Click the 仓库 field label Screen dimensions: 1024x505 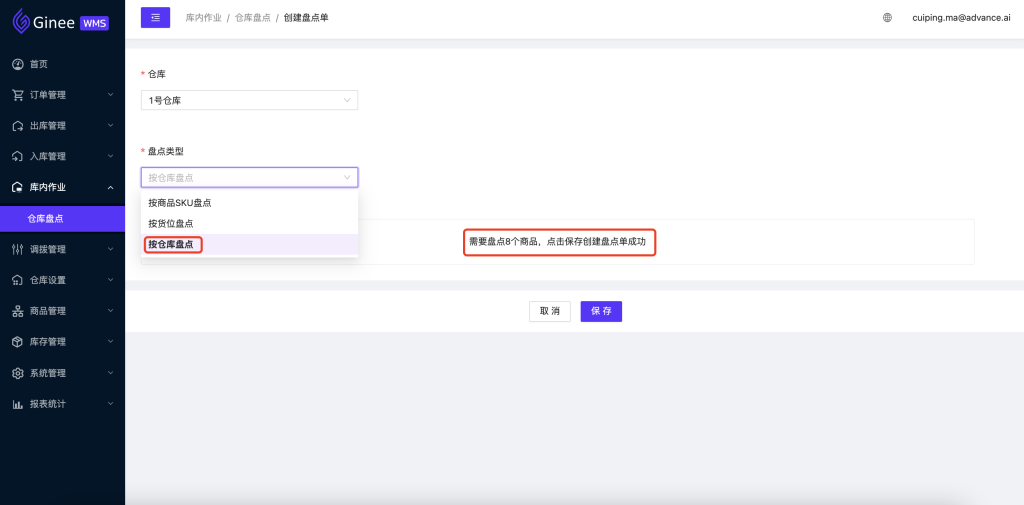click(157, 74)
